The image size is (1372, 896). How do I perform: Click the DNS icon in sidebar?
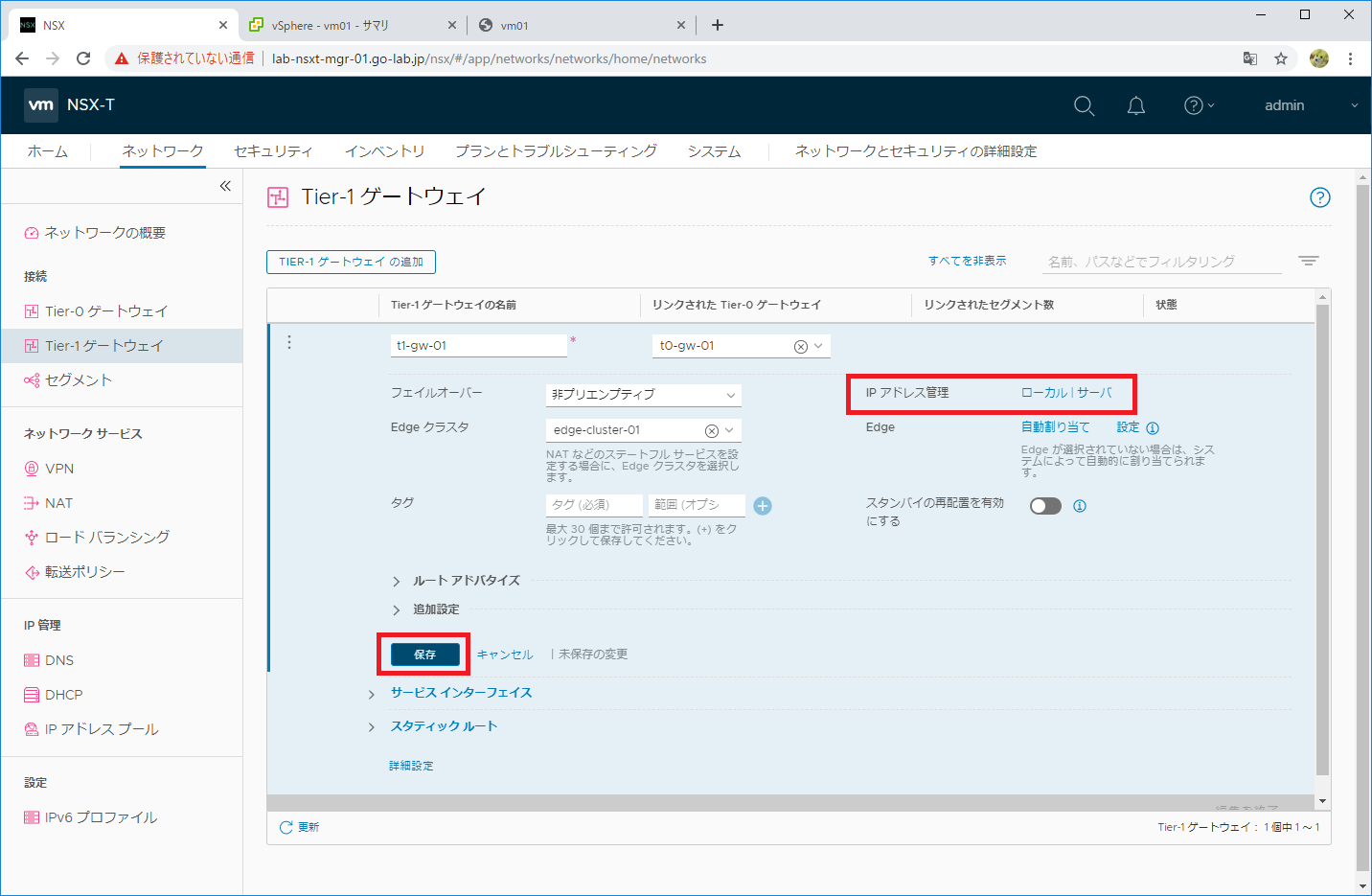pos(32,660)
